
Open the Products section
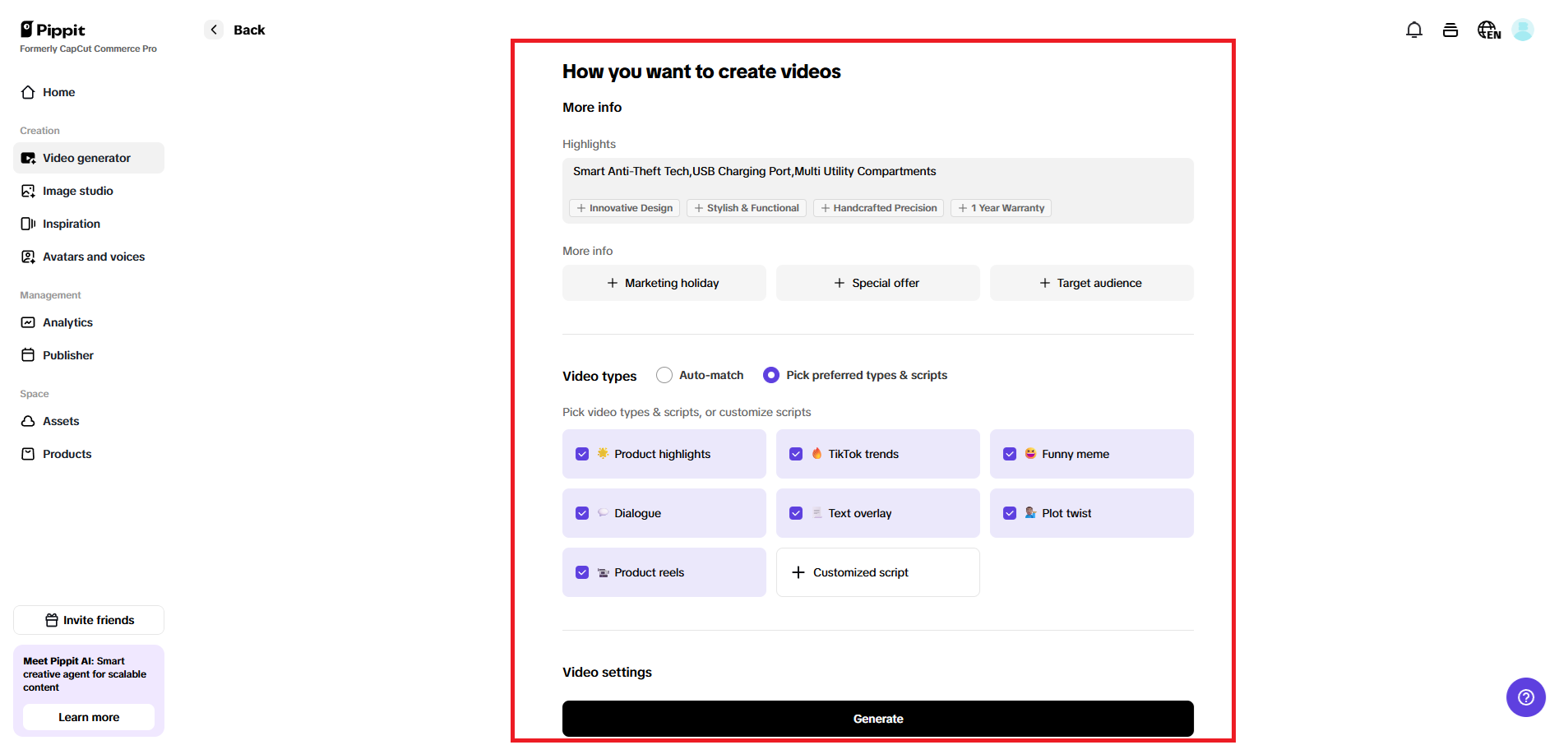tap(67, 454)
